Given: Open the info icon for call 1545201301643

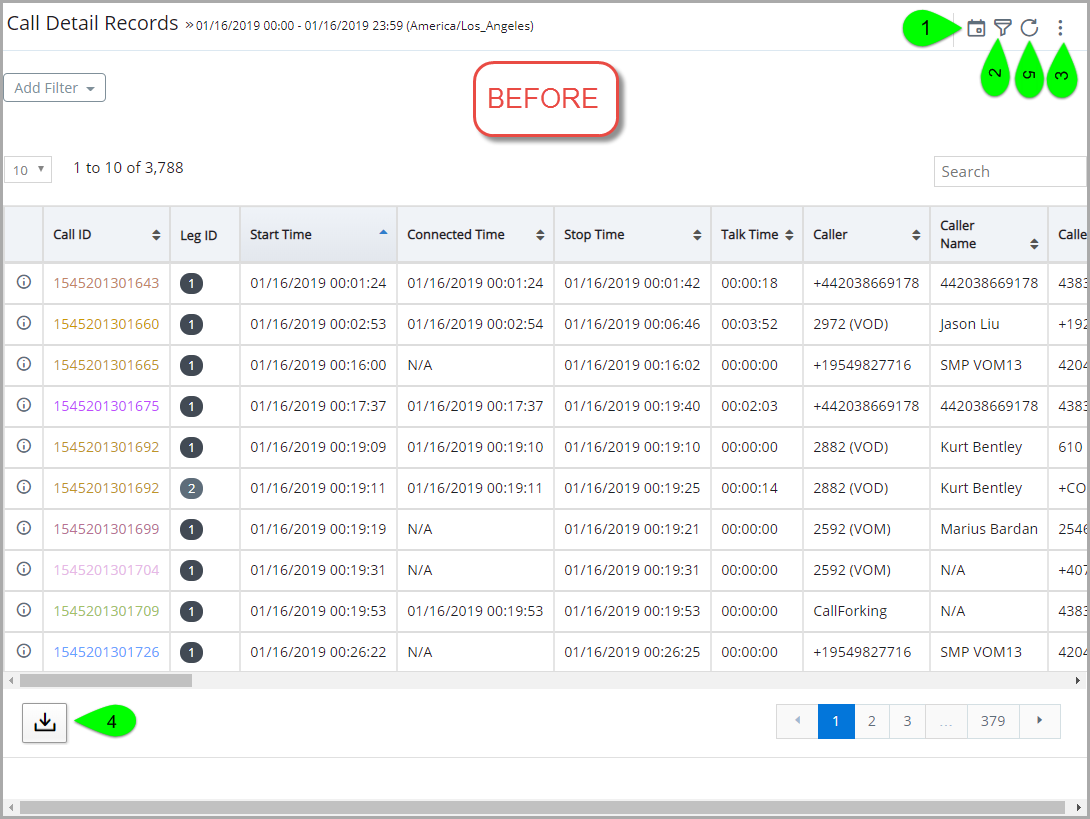Looking at the screenshot, I should [22, 283].
